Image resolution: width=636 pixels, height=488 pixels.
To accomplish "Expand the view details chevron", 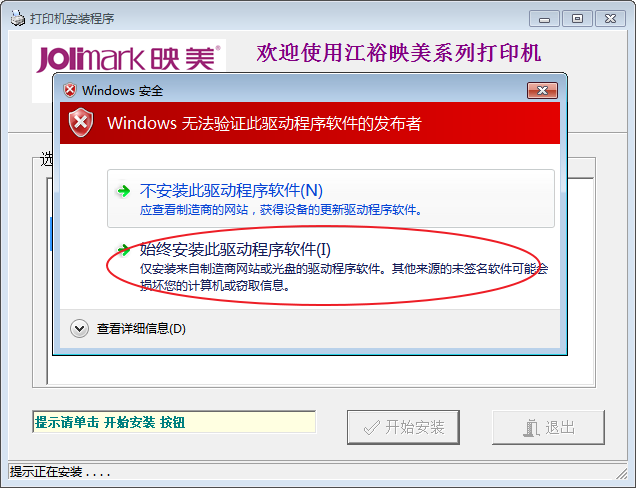I will [79, 329].
